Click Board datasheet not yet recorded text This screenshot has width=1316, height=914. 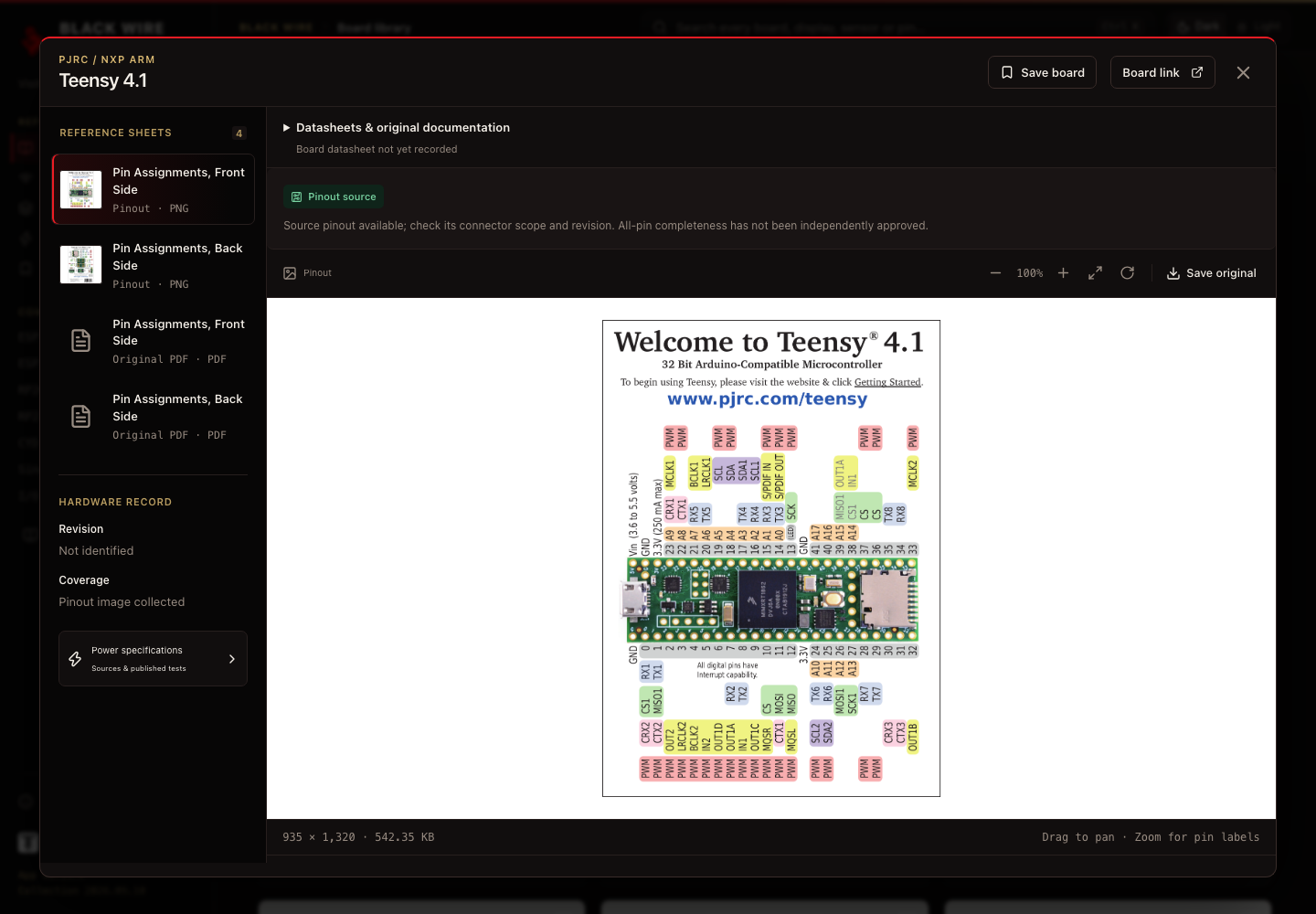tap(377, 149)
